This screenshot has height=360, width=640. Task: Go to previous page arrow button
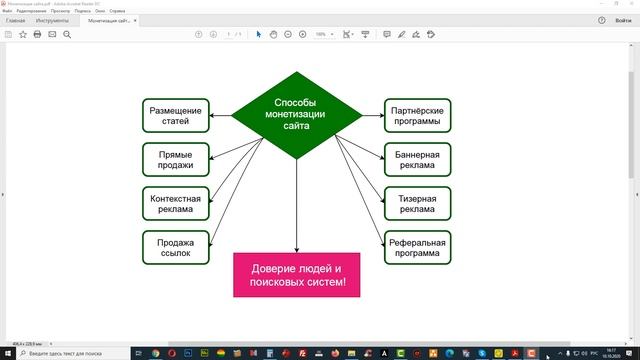coord(198,34)
